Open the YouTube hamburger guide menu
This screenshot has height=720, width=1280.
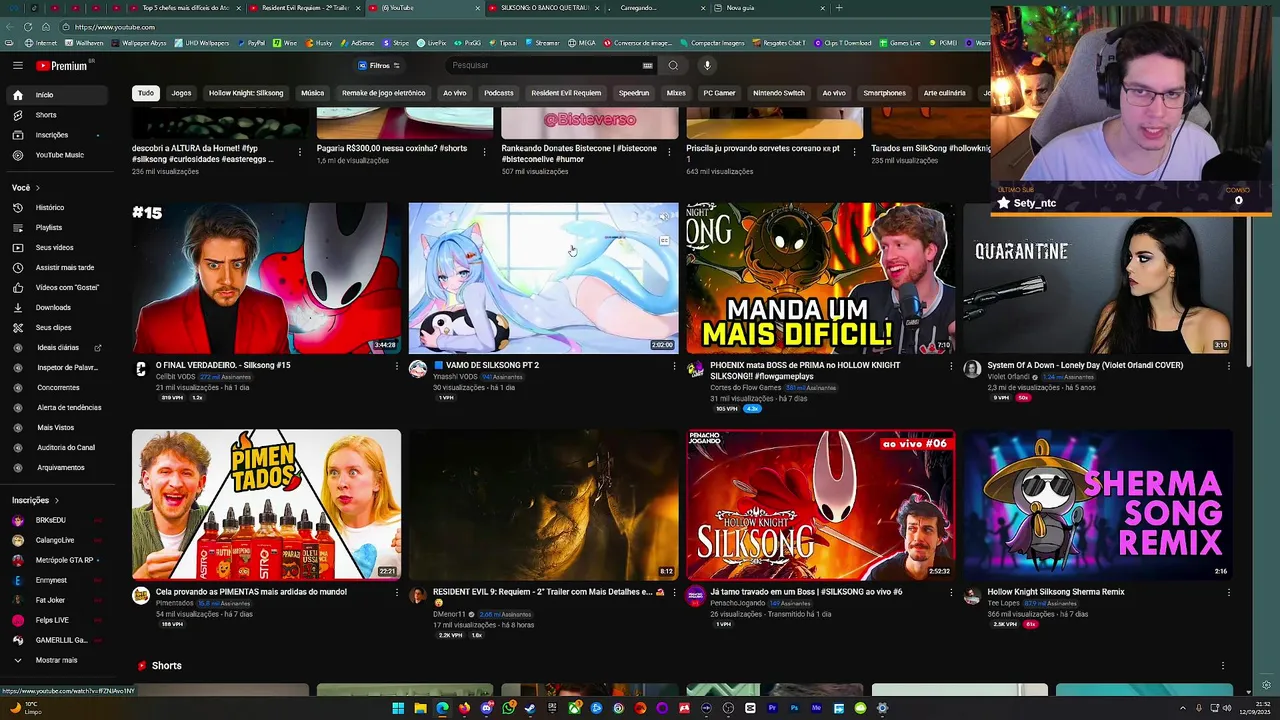click(x=17, y=65)
